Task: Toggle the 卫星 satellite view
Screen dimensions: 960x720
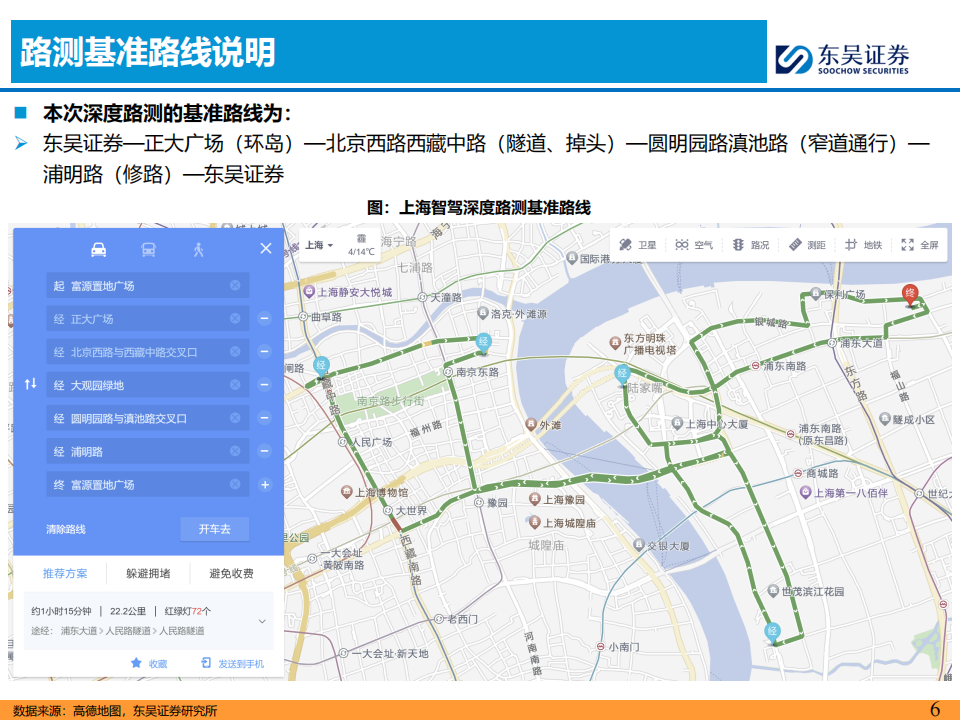Action: tap(637, 245)
